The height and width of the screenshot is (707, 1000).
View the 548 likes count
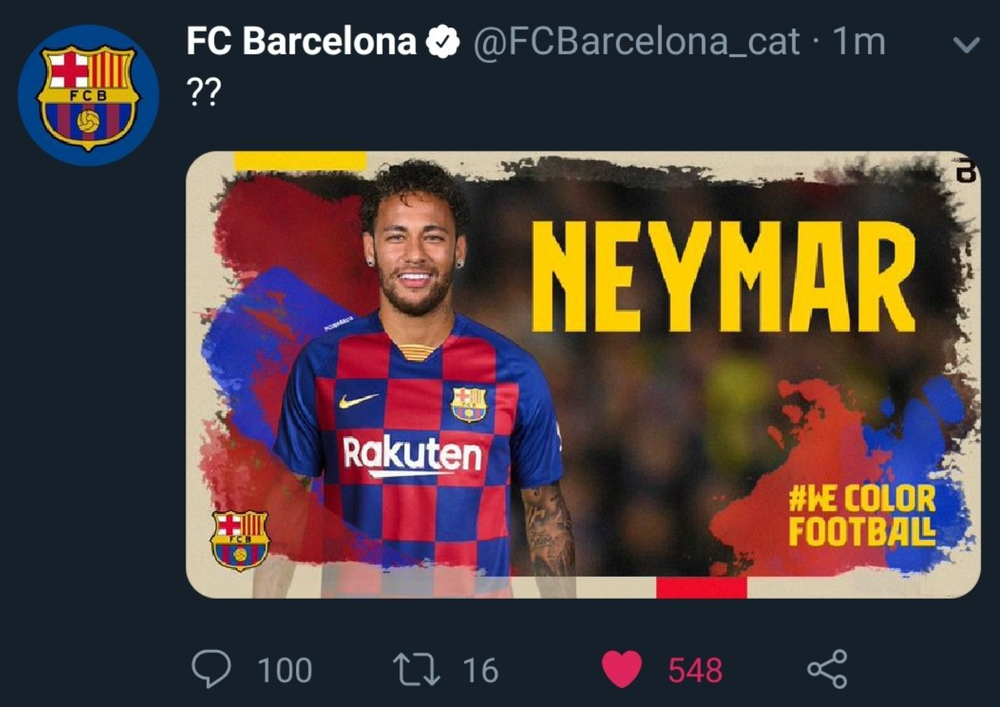[x=695, y=671]
